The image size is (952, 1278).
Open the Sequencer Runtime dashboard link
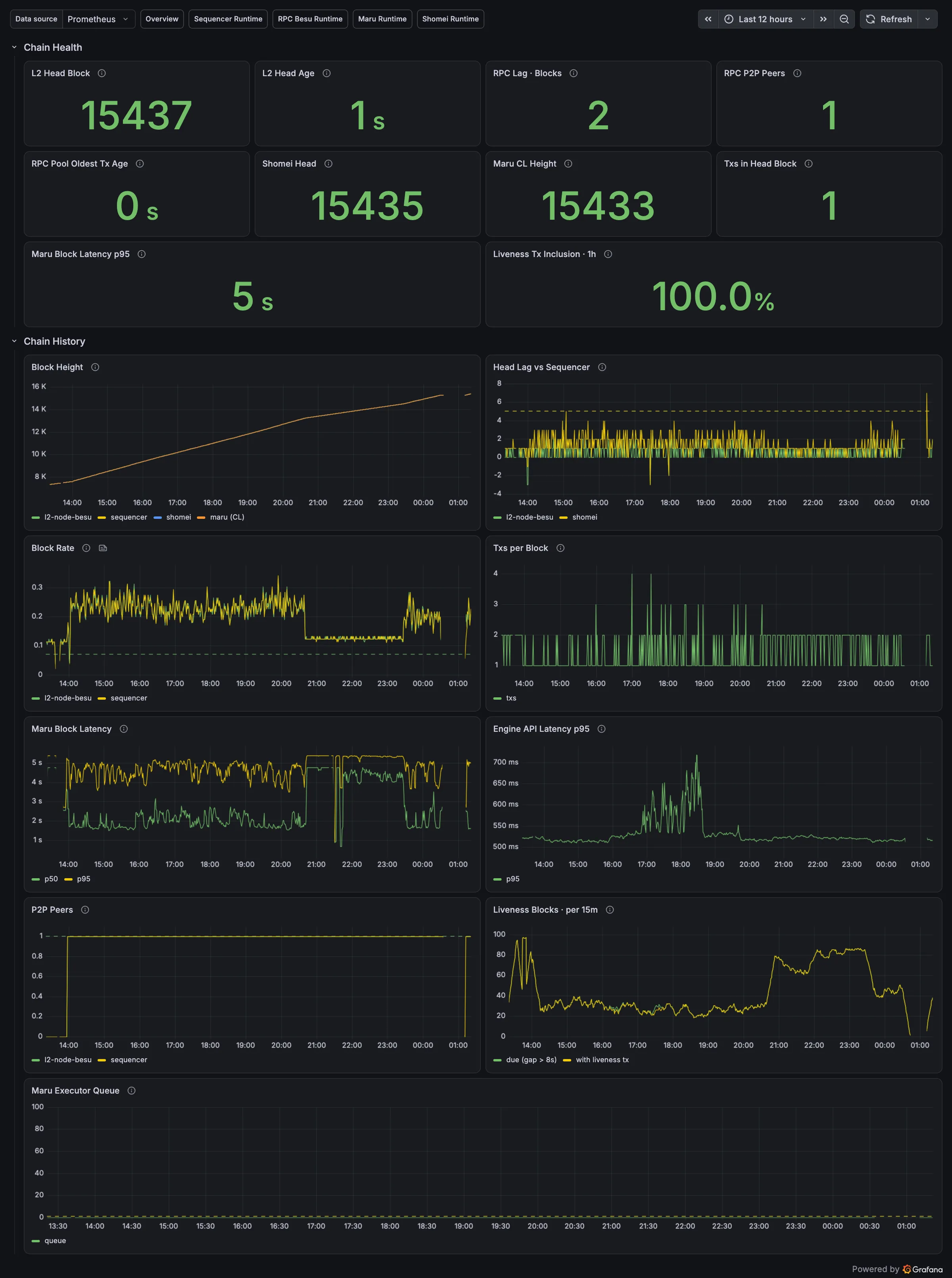click(x=228, y=19)
